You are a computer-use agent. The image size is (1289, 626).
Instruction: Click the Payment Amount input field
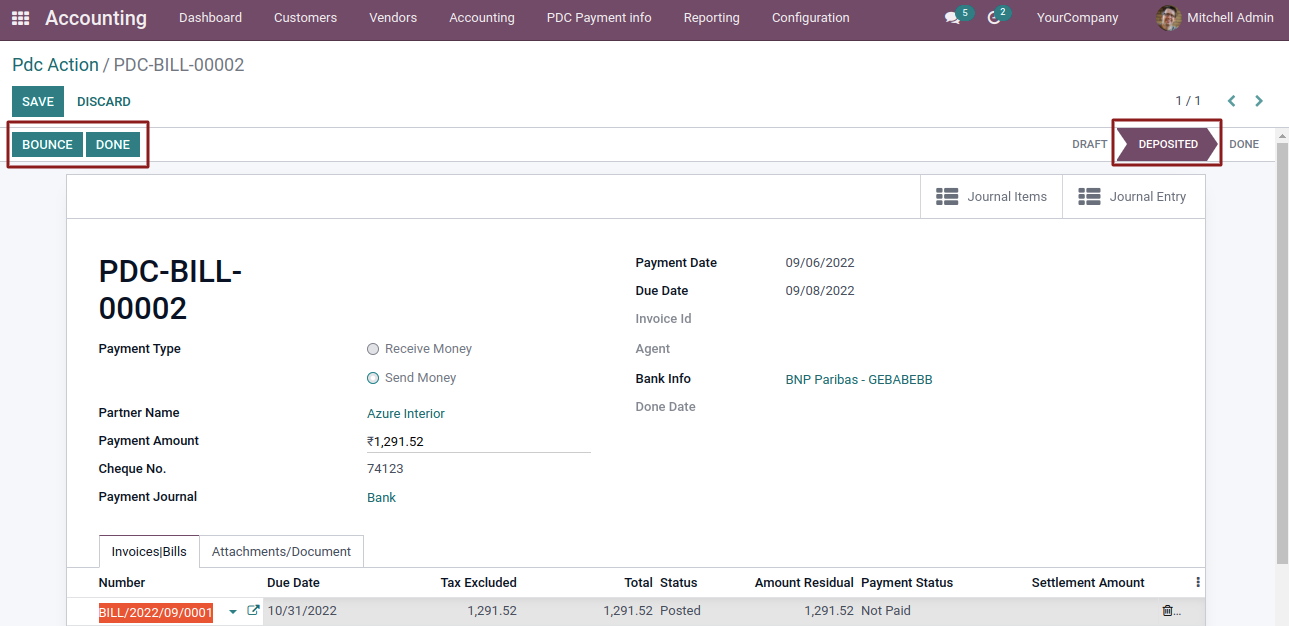pyautogui.click(x=479, y=441)
